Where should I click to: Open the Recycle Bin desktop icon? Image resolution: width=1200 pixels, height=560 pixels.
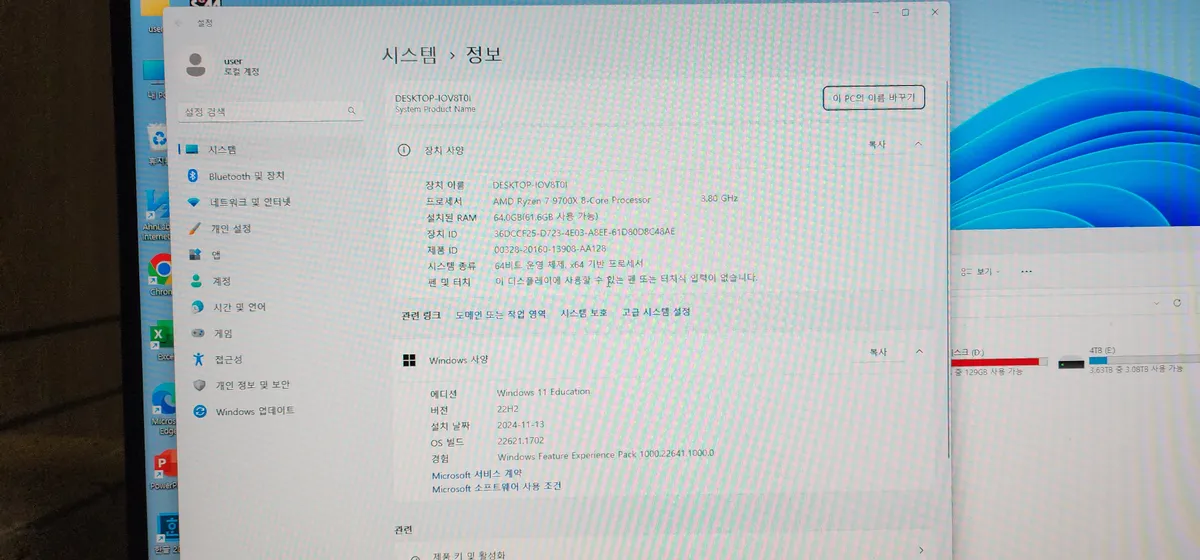click(x=157, y=139)
